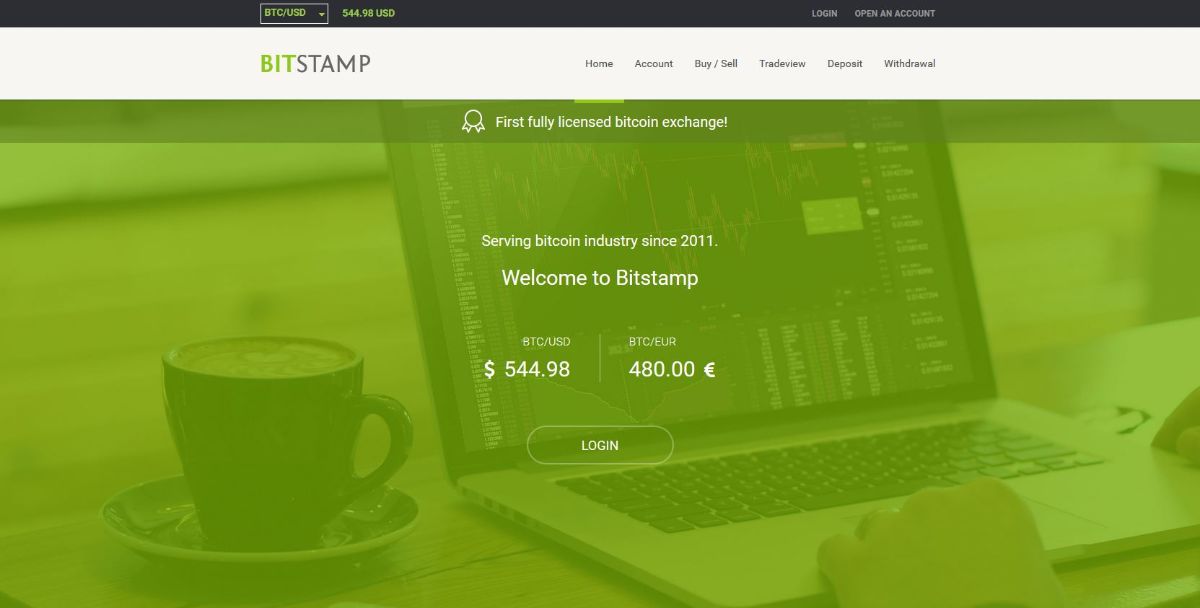The height and width of the screenshot is (608, 1200).
Task: Click the BTC/EUR label above the price
Action: click(x=653, y=342)
